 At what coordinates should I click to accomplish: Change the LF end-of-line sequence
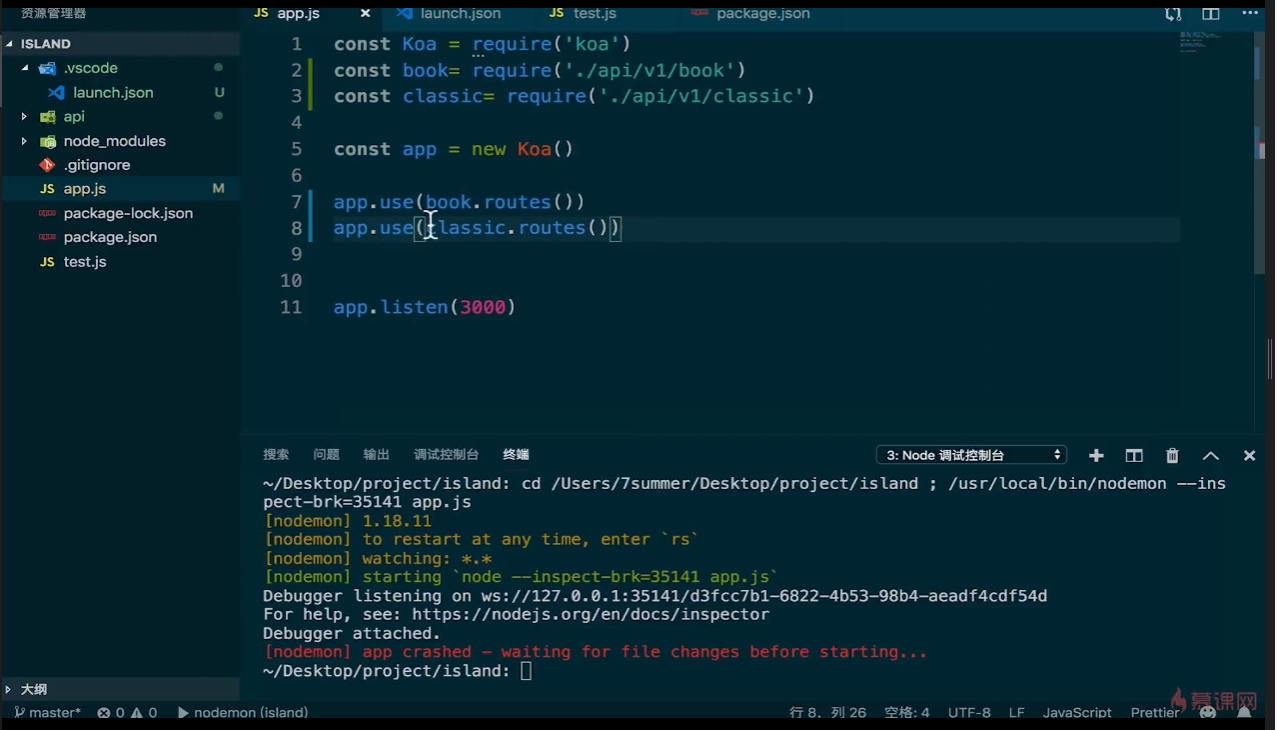(1017, 713)
